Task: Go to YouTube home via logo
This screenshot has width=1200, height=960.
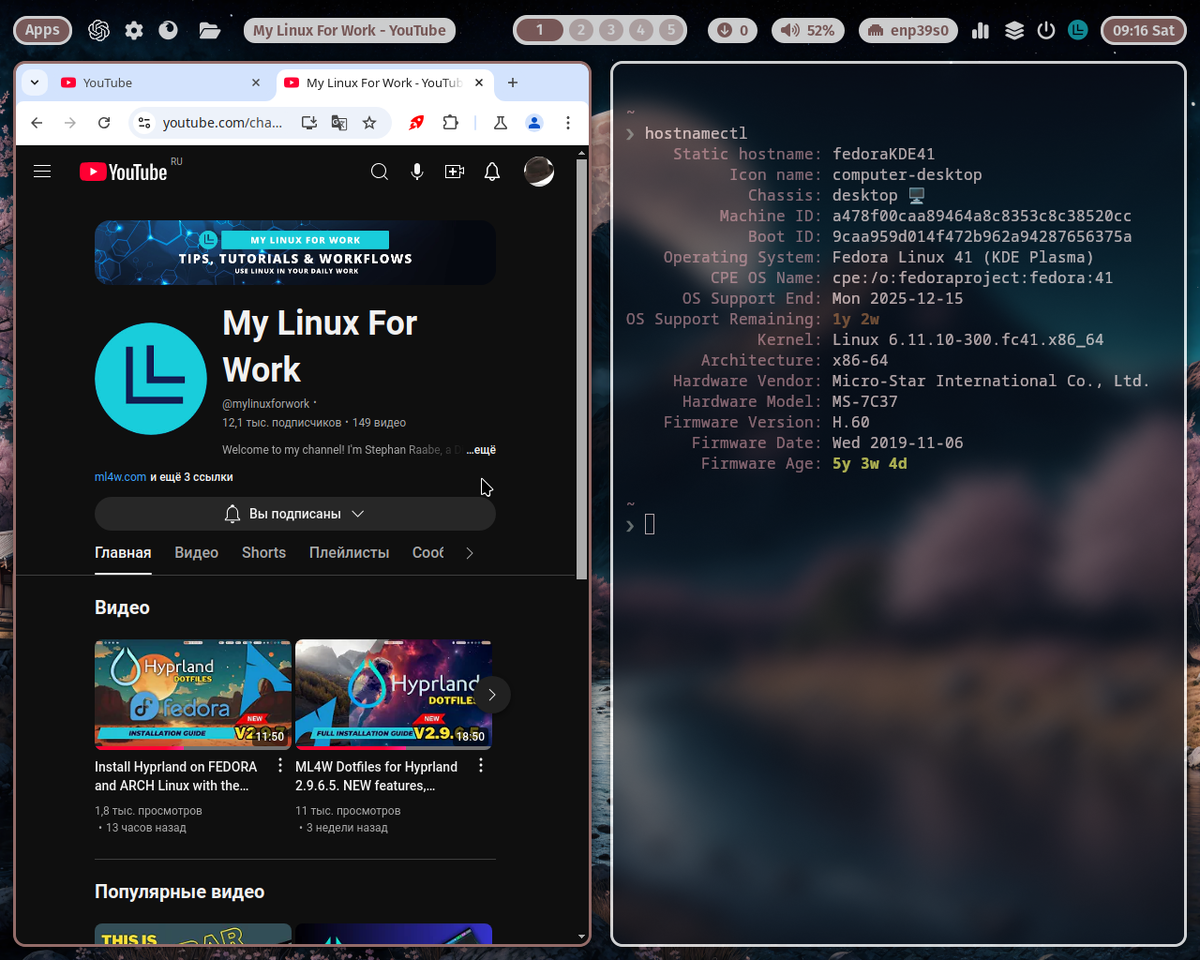Action: coord(123,172)
